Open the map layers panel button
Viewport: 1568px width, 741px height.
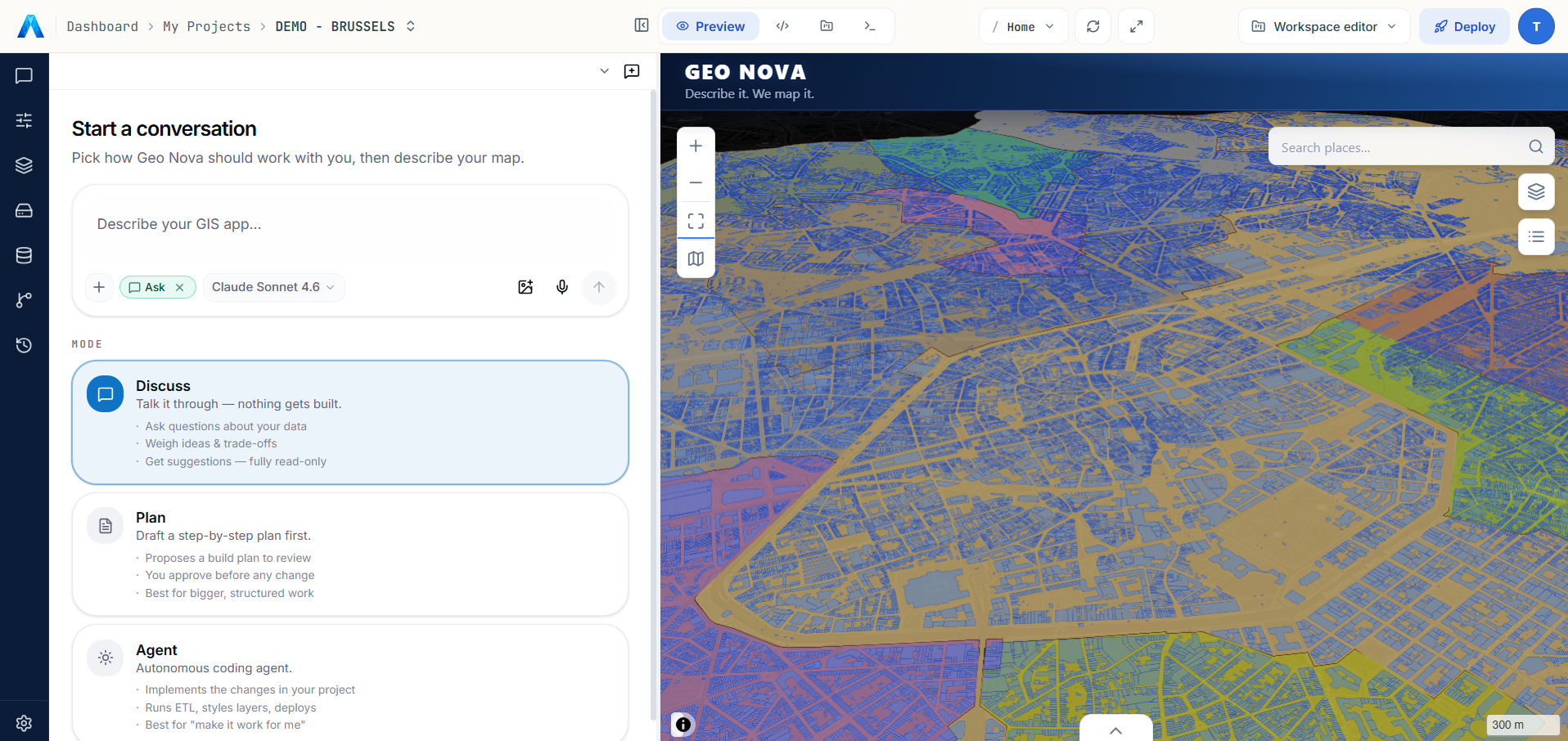pyautogui.click(x=1536, y=191)
